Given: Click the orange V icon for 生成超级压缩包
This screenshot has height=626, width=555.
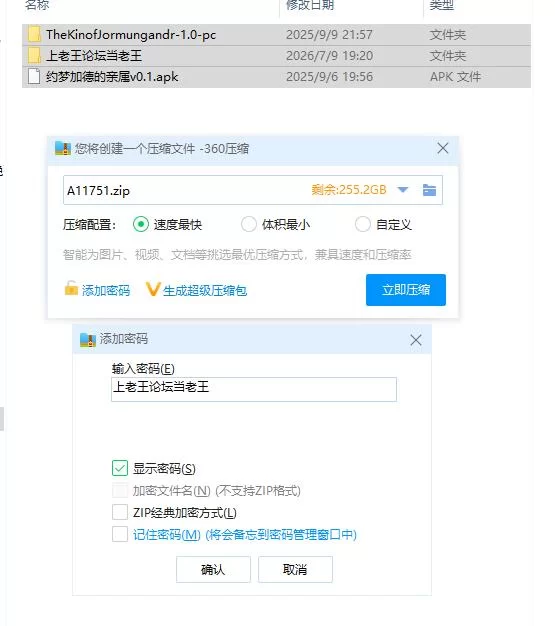Looking at the screenshot, I should (x=153, y=289).
